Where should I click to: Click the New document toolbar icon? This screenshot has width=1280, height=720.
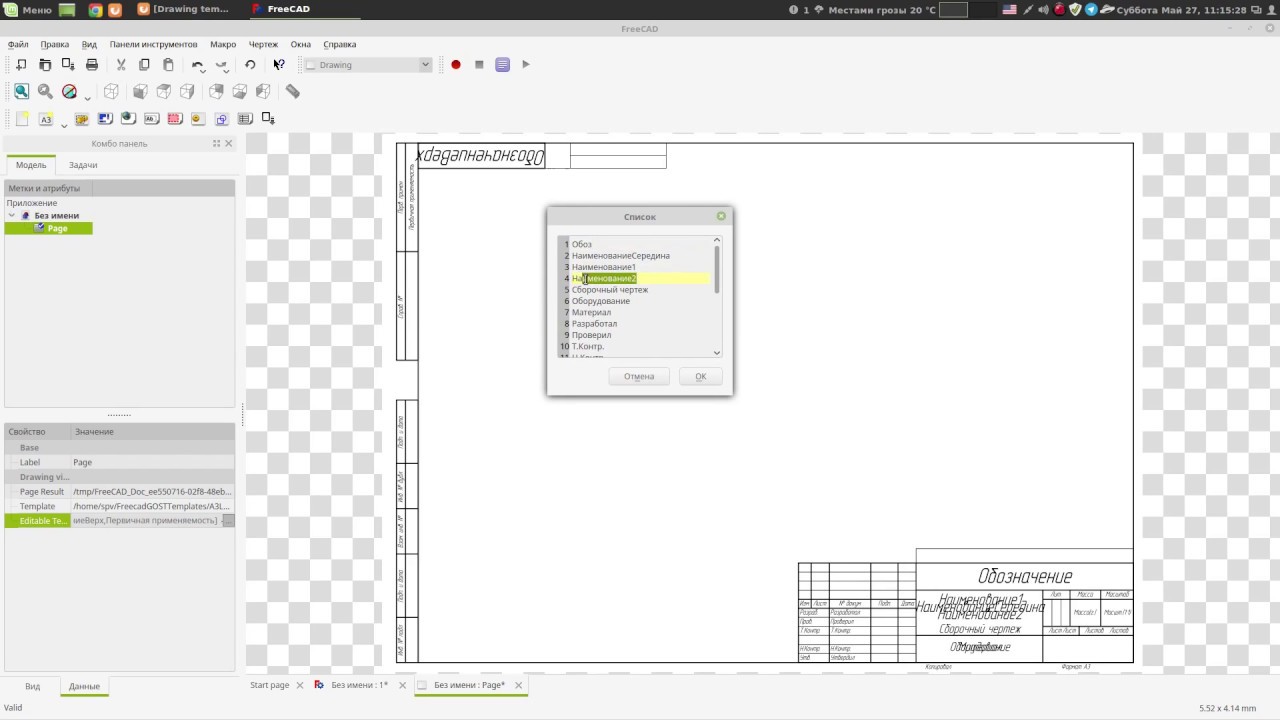coord(21,64)
